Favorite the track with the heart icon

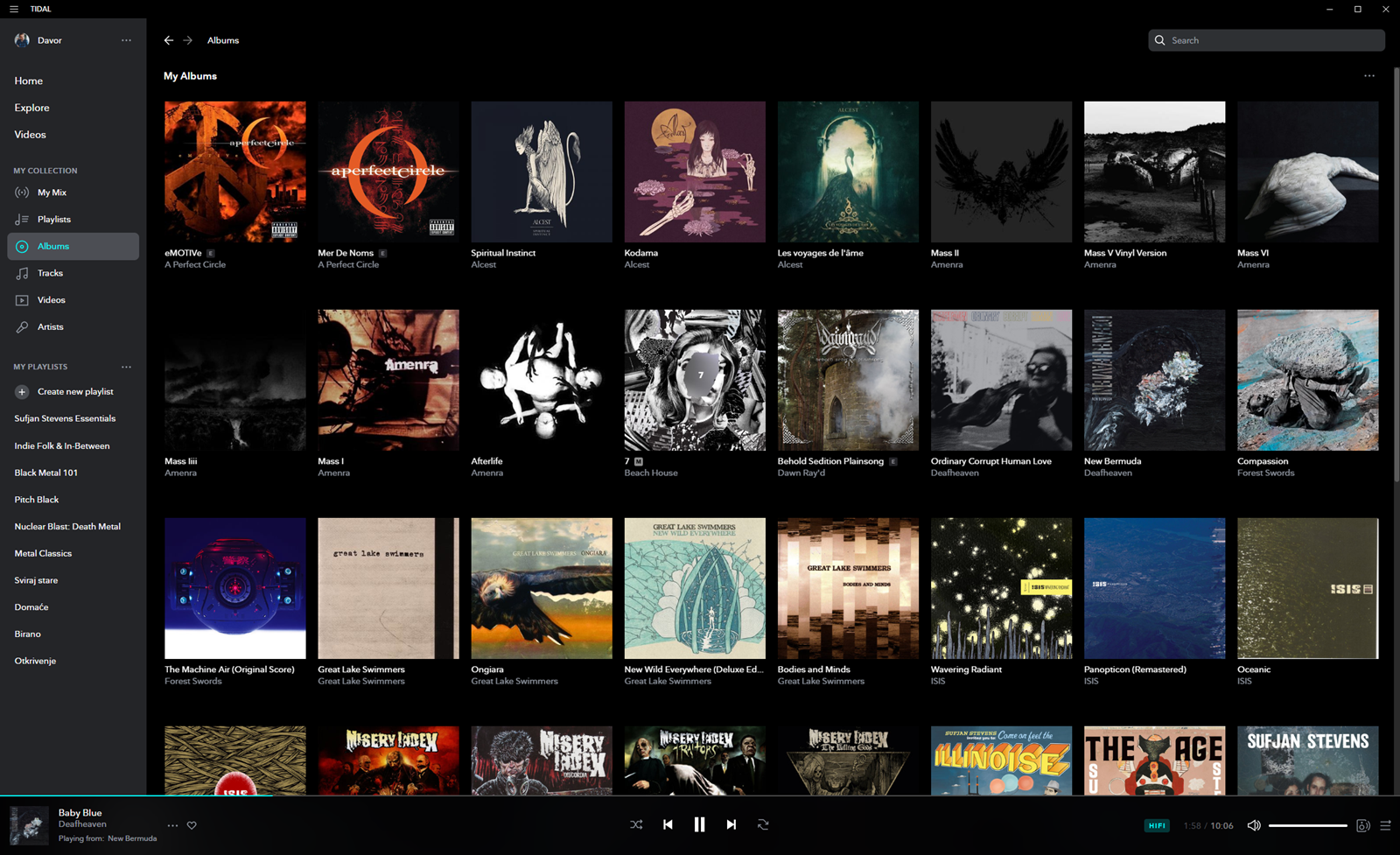tap(192, 825)
